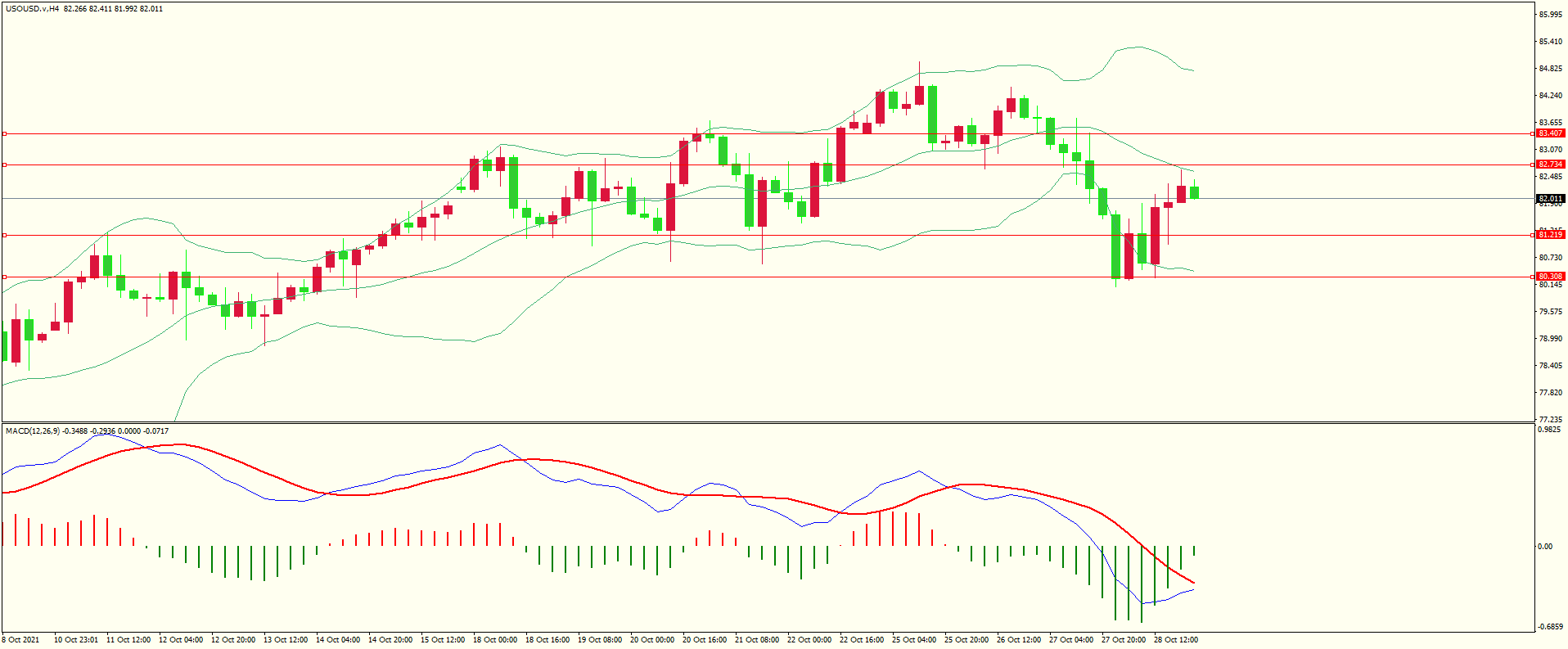The height and width of the screenshot is (649, 1568).
Task: Click the 84.825 price scale label
Action: click(1550, 69)
